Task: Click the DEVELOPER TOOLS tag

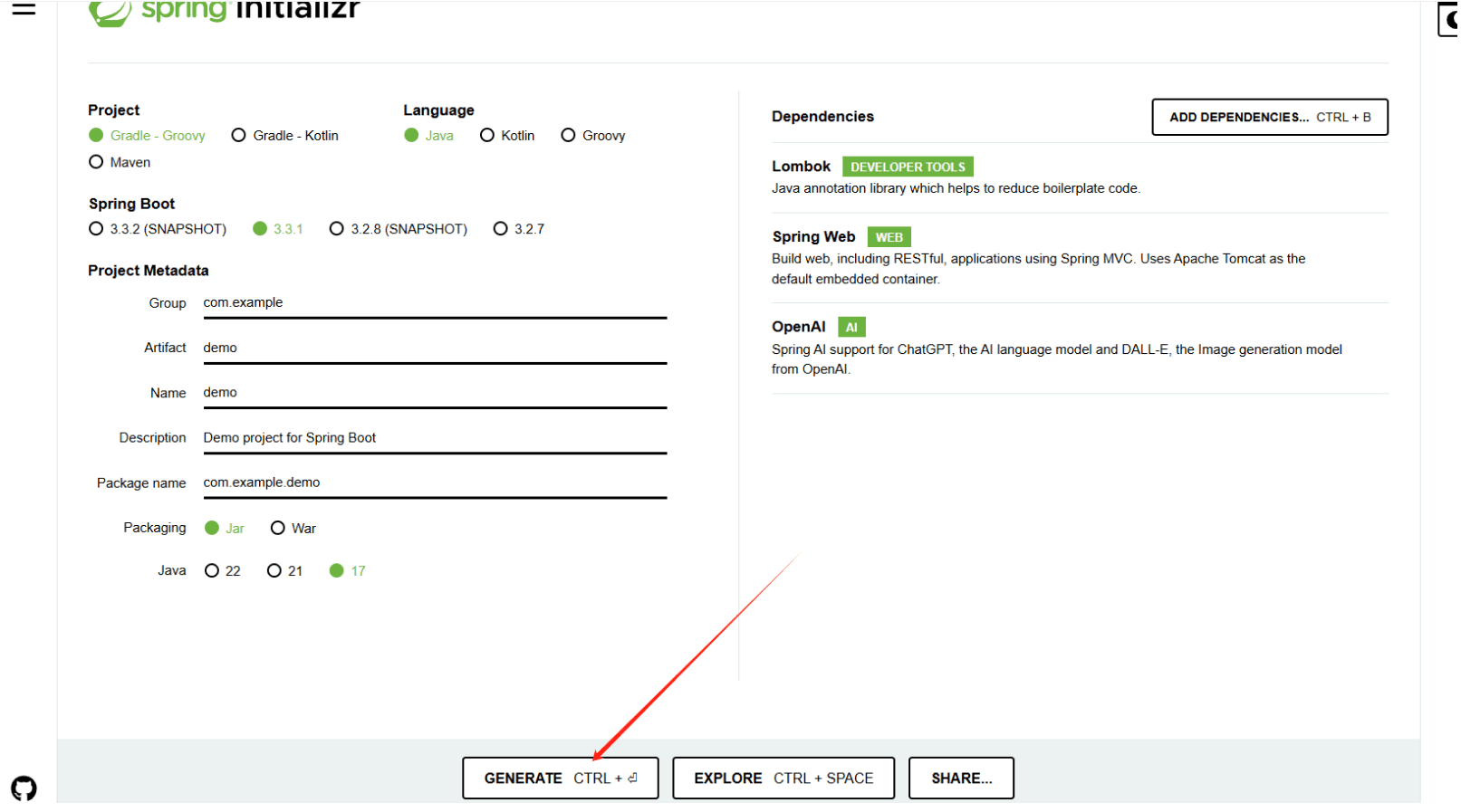Action: coord(908,167)
